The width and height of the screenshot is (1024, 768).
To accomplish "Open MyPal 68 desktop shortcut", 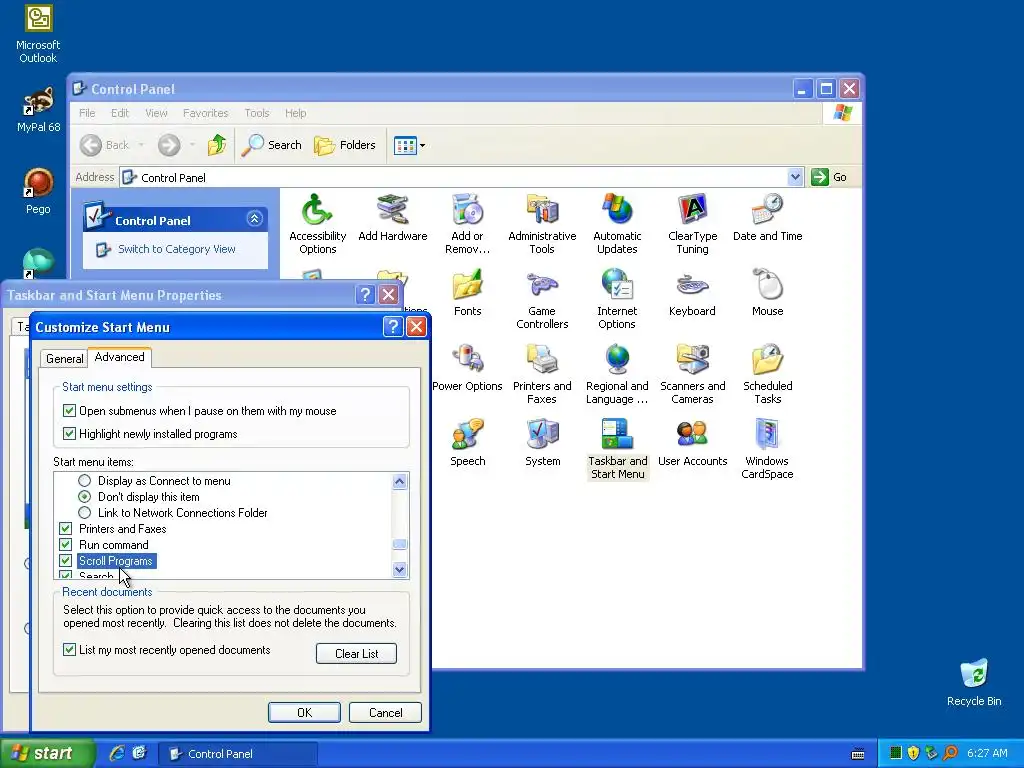I will pos(38,110).
